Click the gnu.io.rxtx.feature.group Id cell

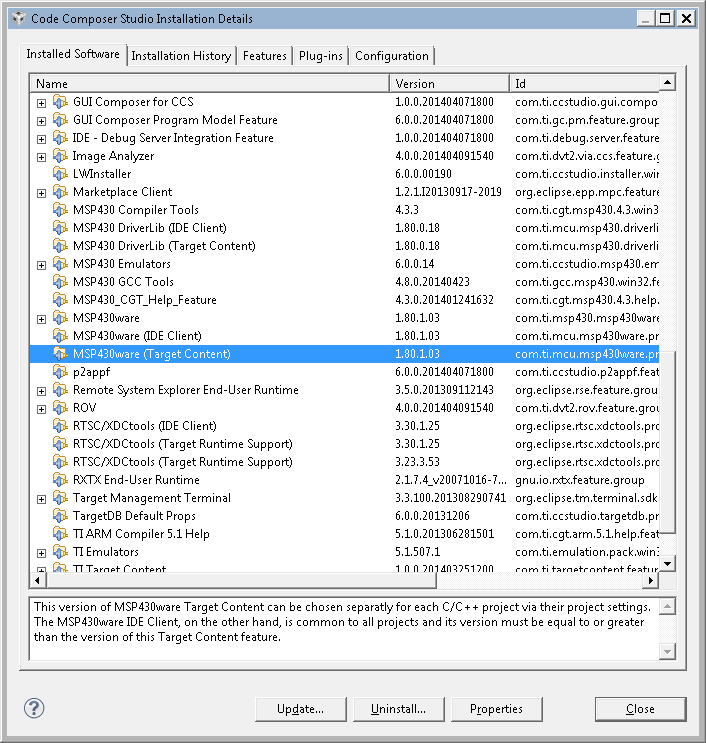pos(579,480)
